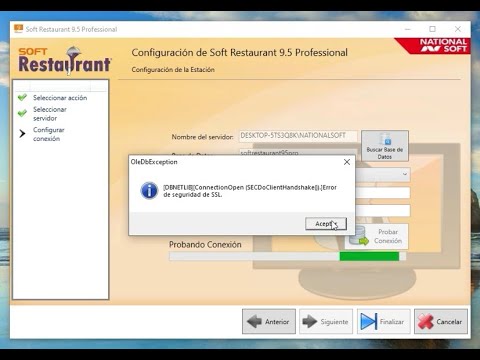
Task: Select the Configurar conexión step
Action: [x=49, y=134]
